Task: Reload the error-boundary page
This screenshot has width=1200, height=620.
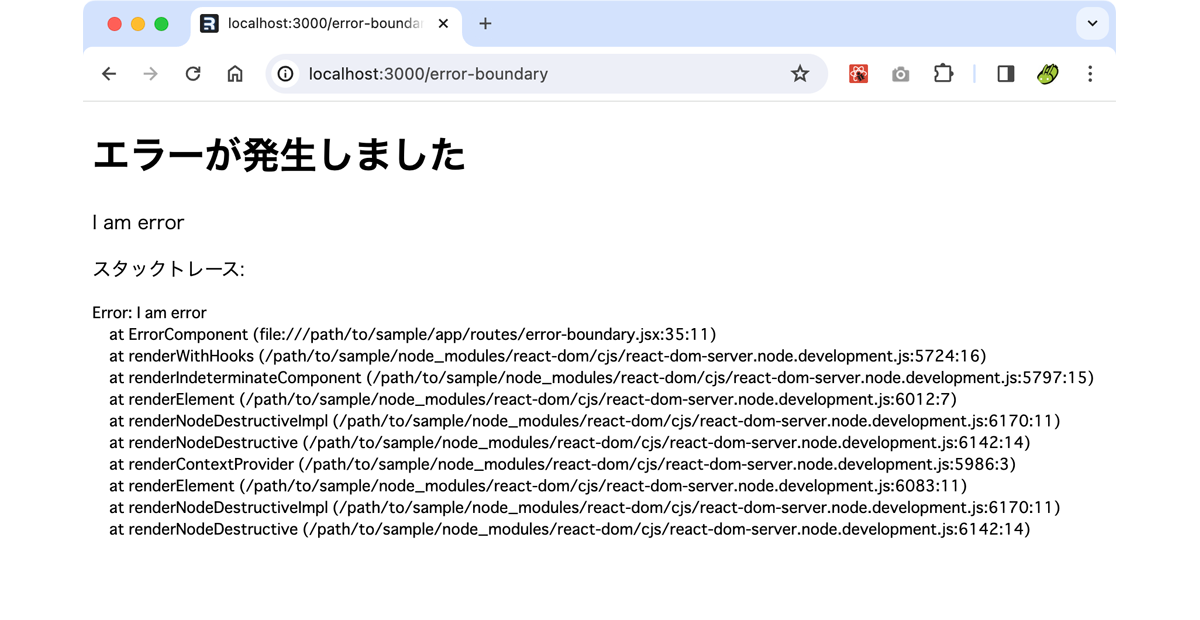Action: coord(193,73)
